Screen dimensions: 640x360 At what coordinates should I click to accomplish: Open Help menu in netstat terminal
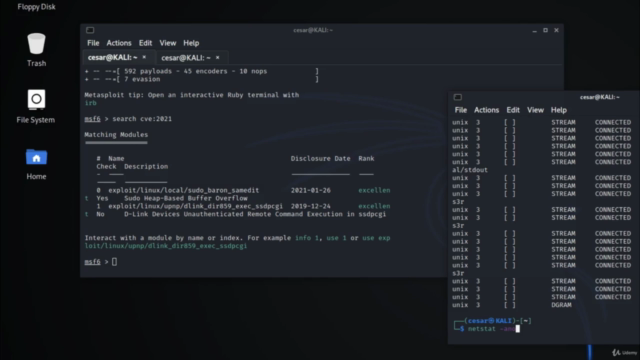(x=559, y=110)
